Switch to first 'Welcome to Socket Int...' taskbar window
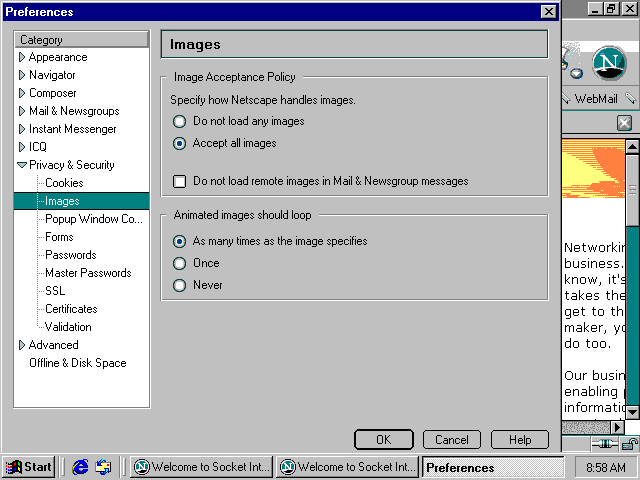Screen dimensions: 640x480 point(202,467)
